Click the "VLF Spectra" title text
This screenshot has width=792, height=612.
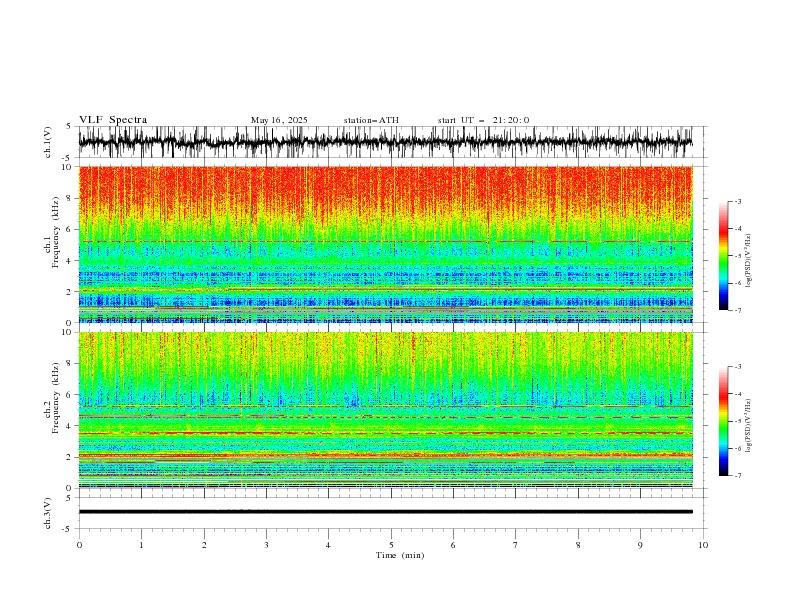(x=113, y=120)
